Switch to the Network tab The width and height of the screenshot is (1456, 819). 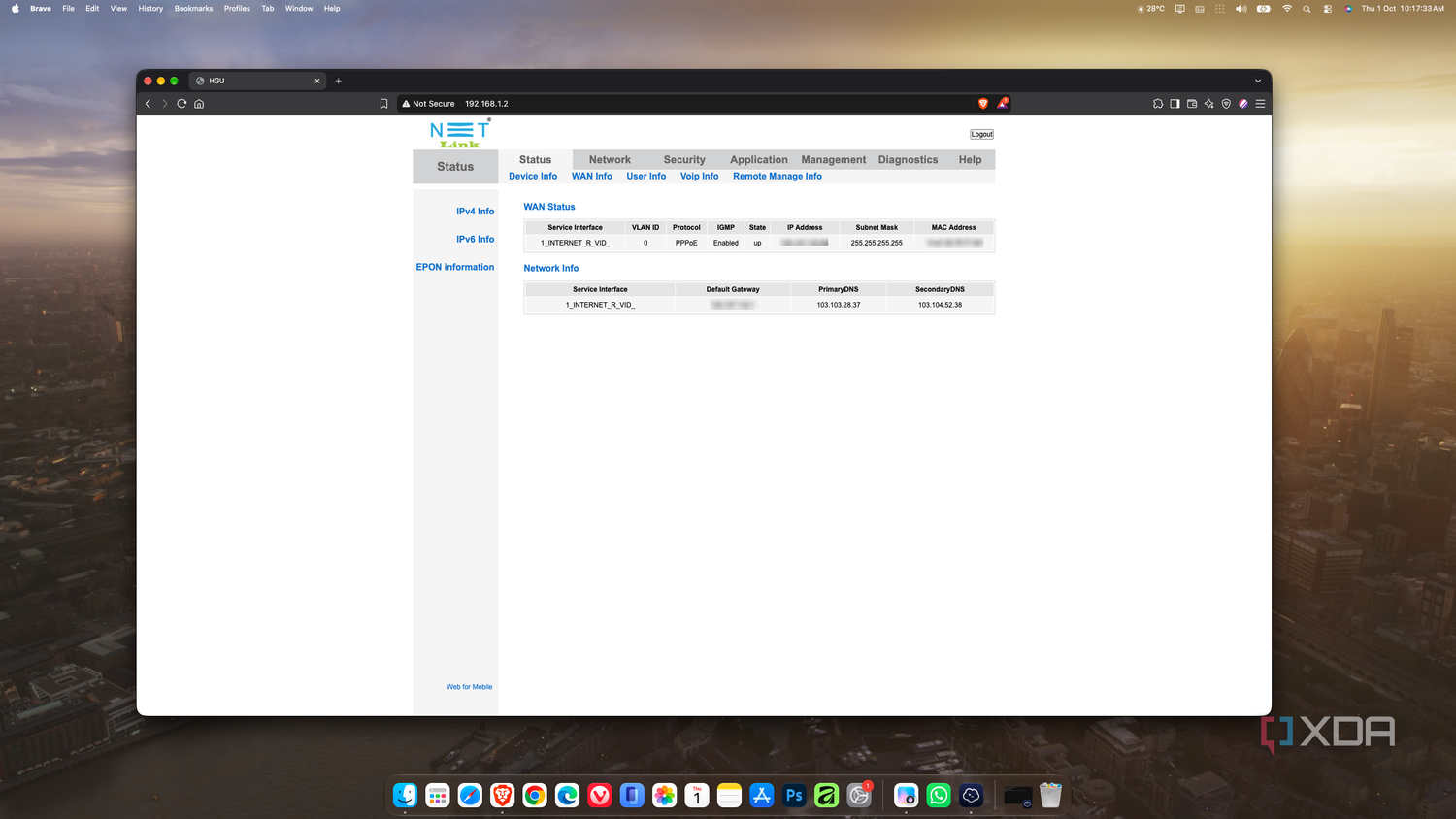(x=610, y=160)
